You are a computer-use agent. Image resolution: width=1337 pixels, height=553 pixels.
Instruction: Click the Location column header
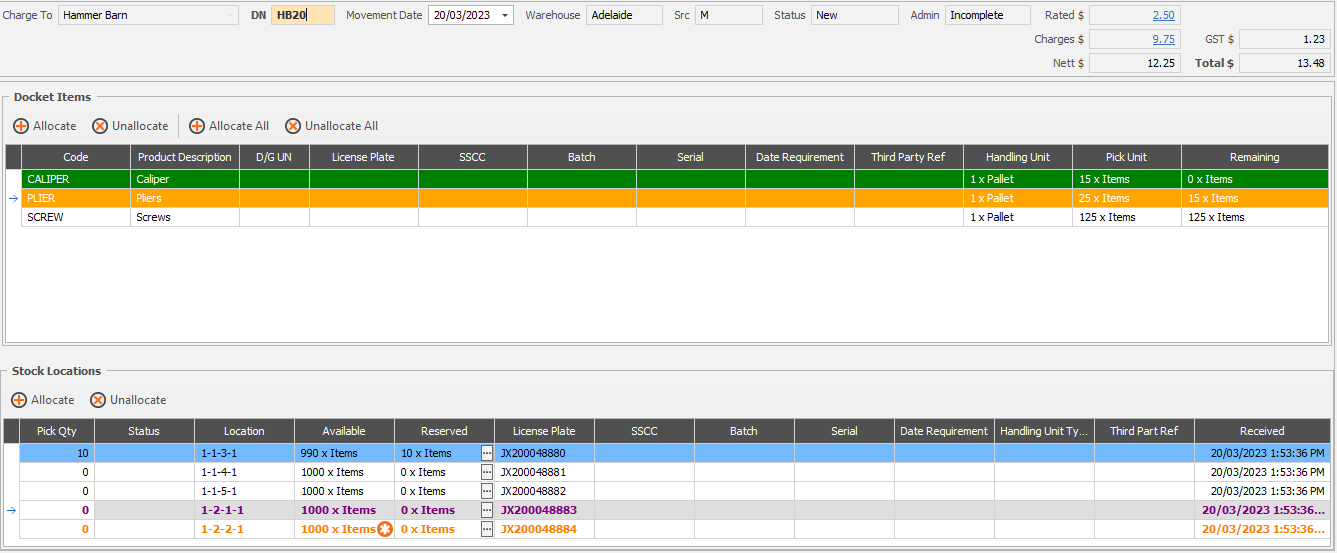click(244, 431)
